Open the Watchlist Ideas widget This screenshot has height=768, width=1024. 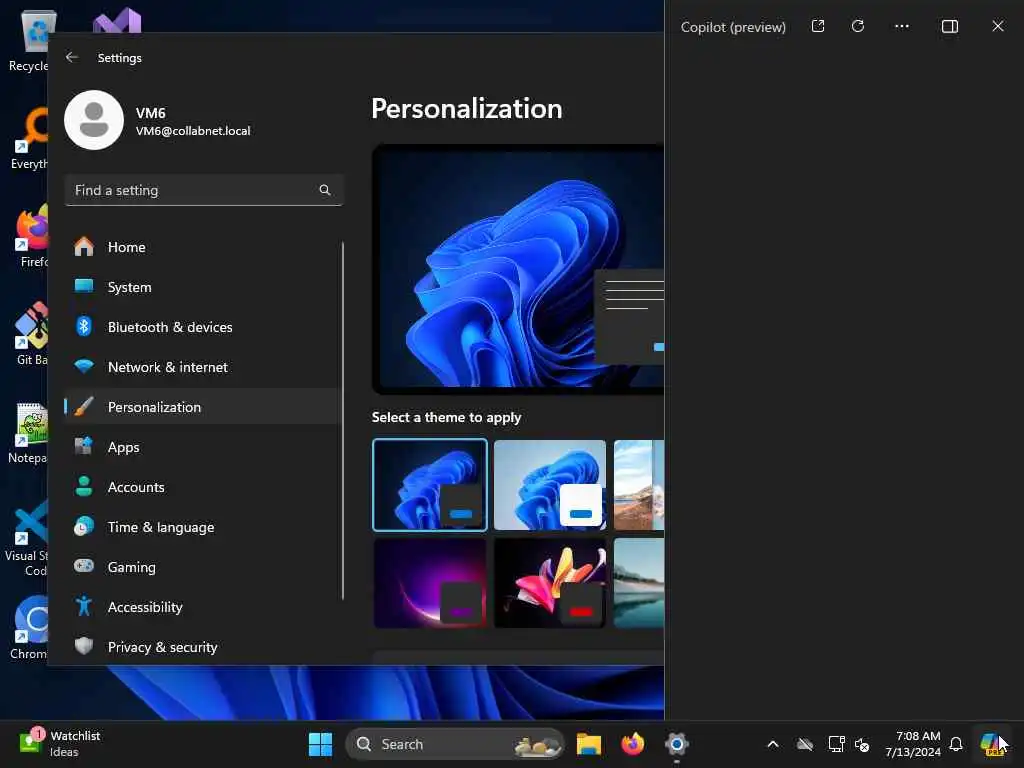[60, 744]
